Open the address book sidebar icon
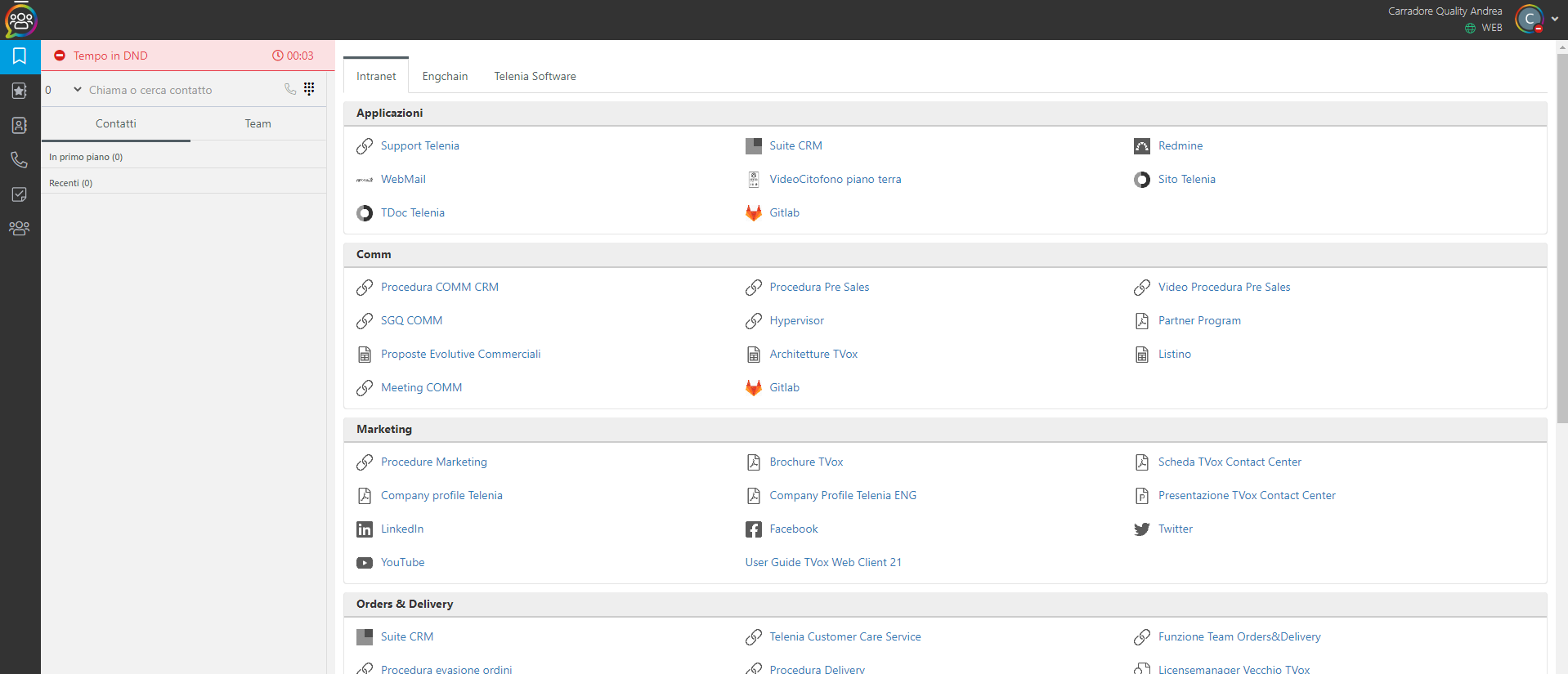This screenshot has height=674, width=1568. point(20,125)
